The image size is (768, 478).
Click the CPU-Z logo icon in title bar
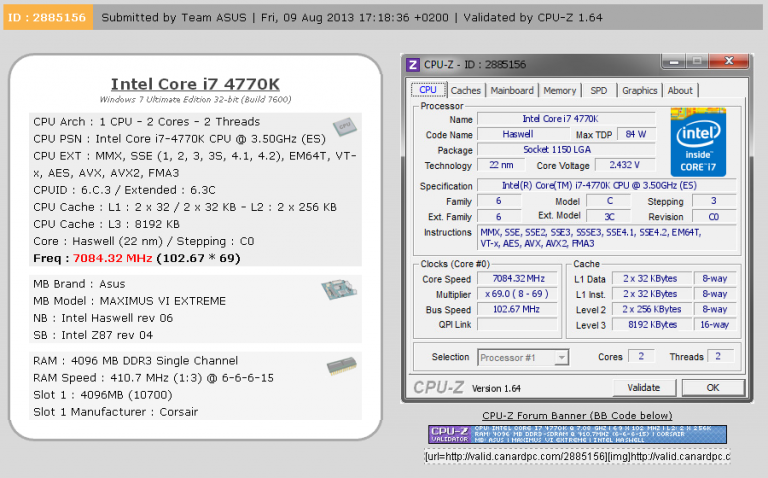point(413,65)
